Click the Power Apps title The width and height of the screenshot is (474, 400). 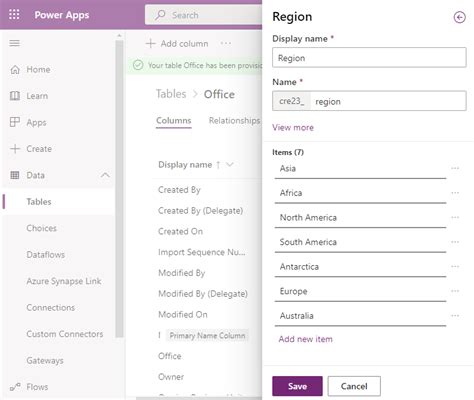pos(62,15)
